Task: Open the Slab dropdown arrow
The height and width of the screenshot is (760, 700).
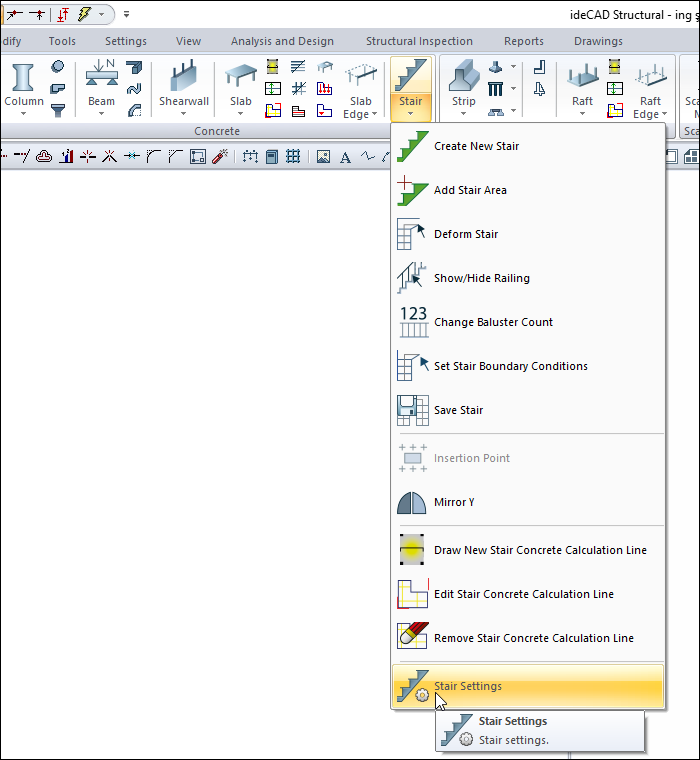Action: pos(240,114)
